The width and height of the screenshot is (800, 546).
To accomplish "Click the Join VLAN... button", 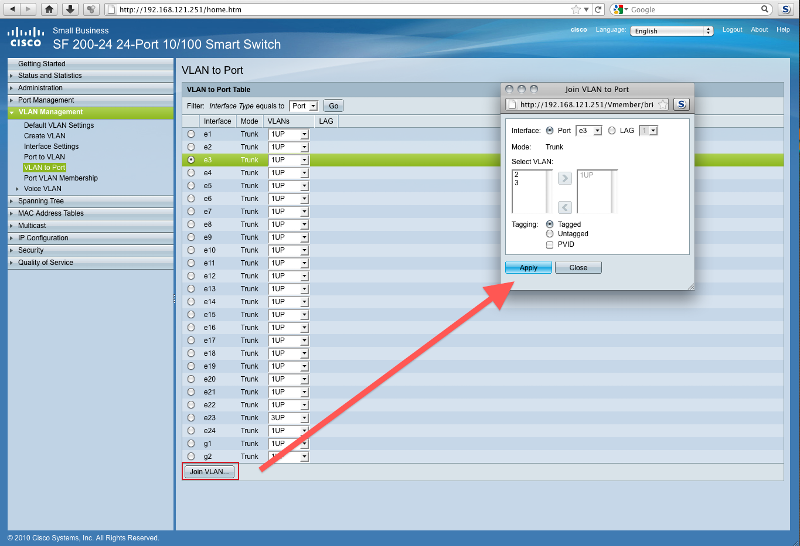I will tap(210, 471).
